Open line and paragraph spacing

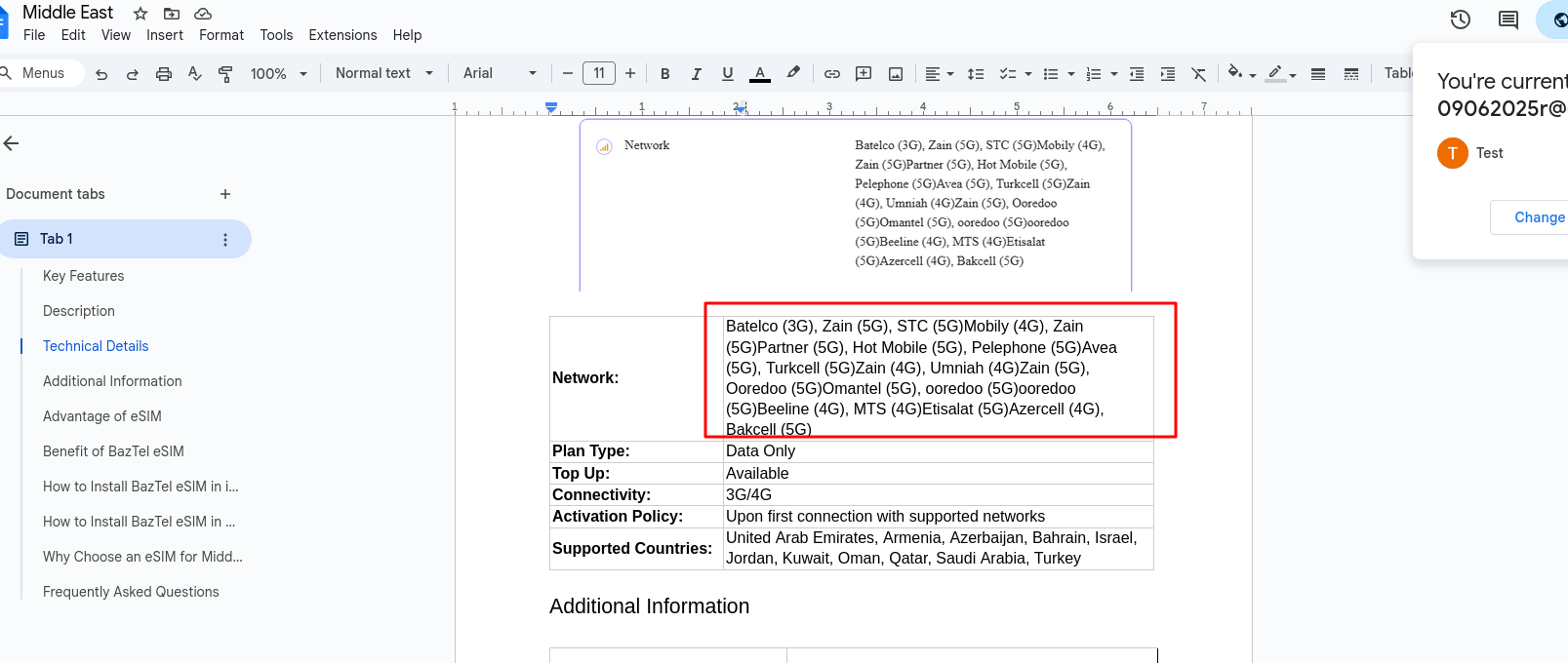tap(976, 74)
